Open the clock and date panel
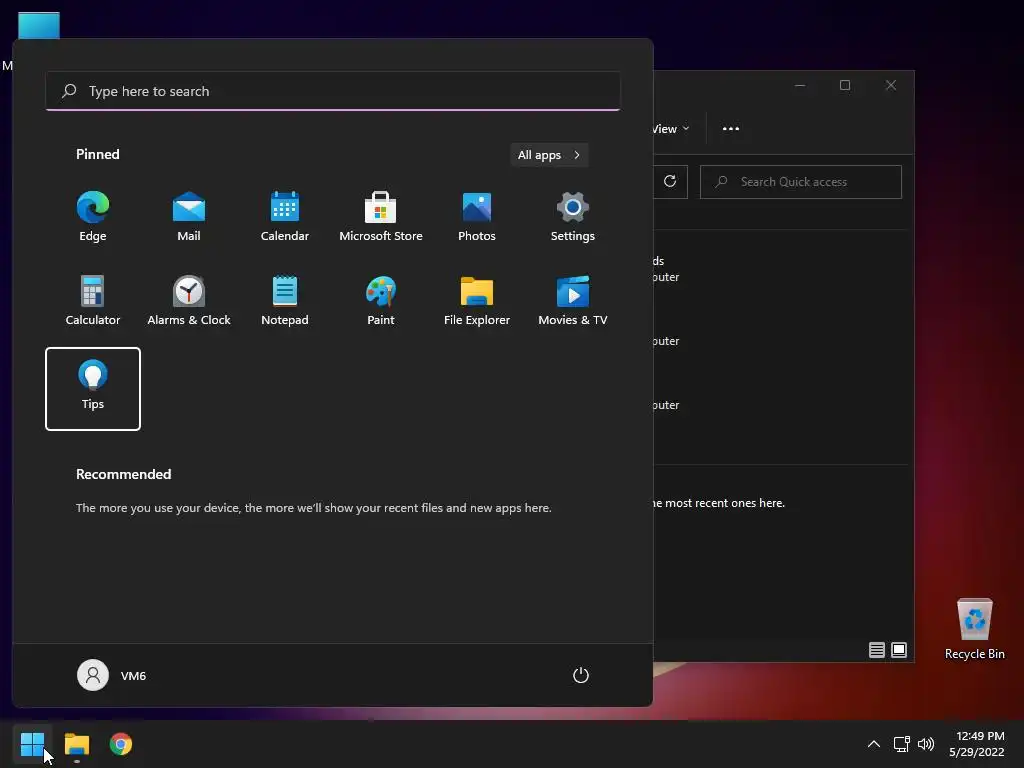1024x768 pixels. (976, 744)
